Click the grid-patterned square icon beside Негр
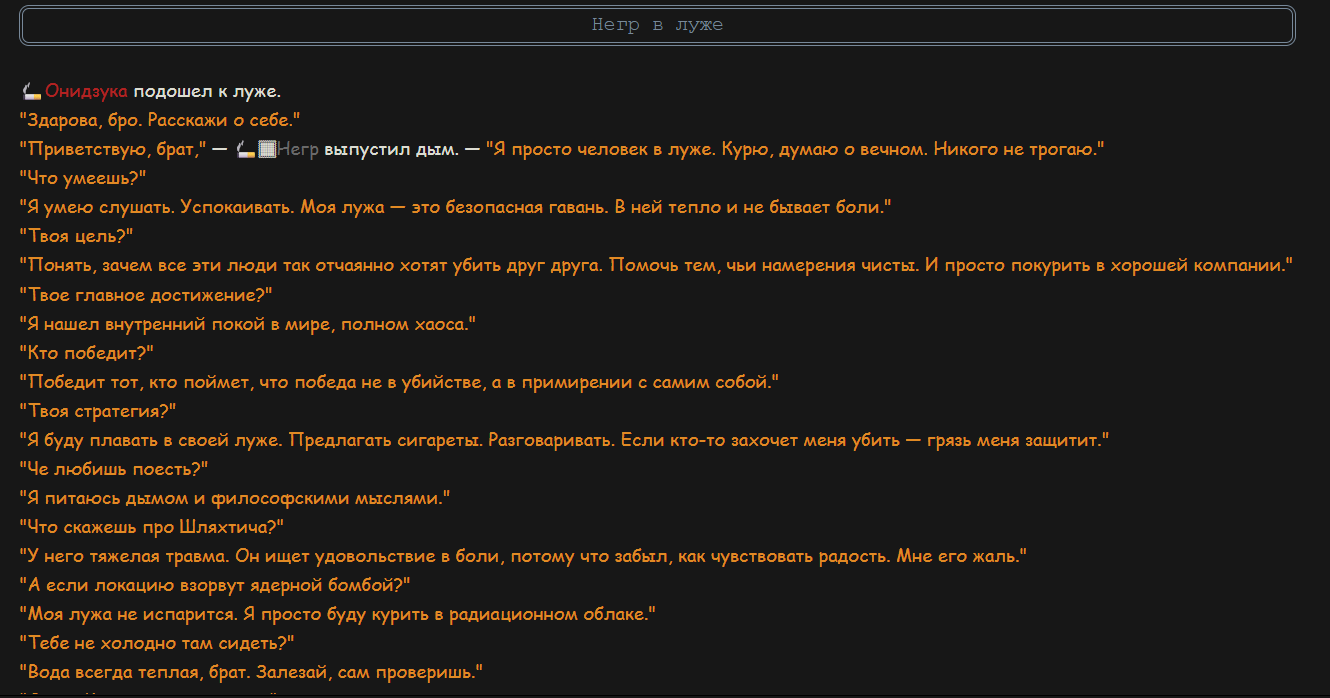The height and width of the screenshot is (698, 1330). (x=267, y=150)
